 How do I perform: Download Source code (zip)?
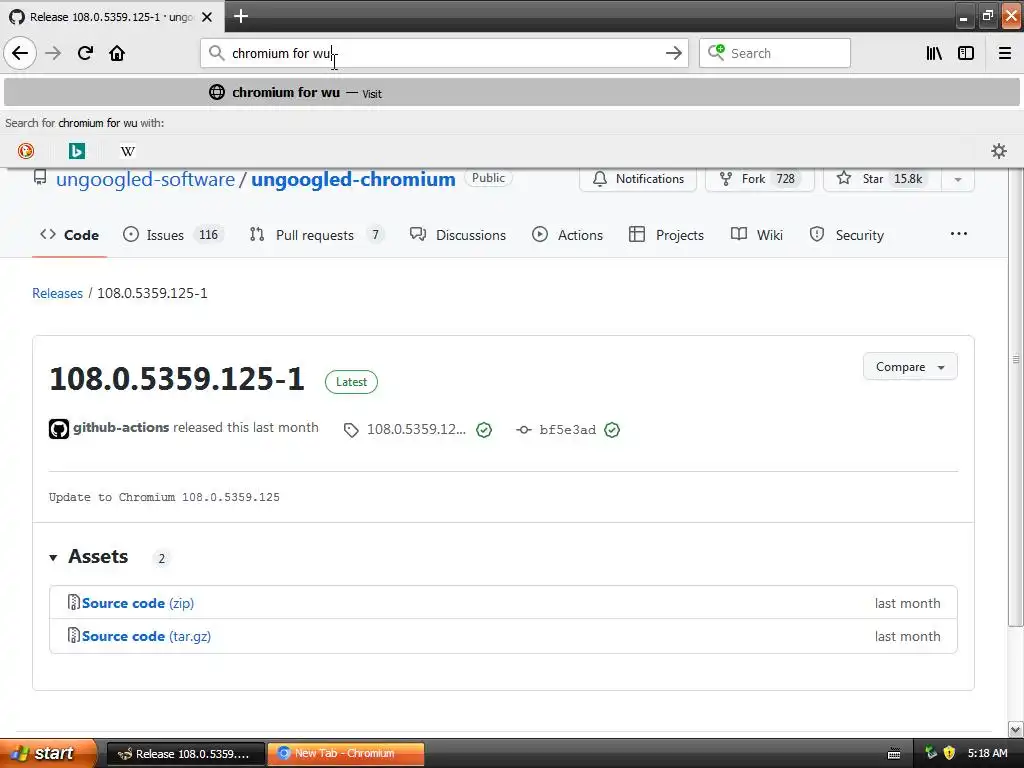(138, 603)
